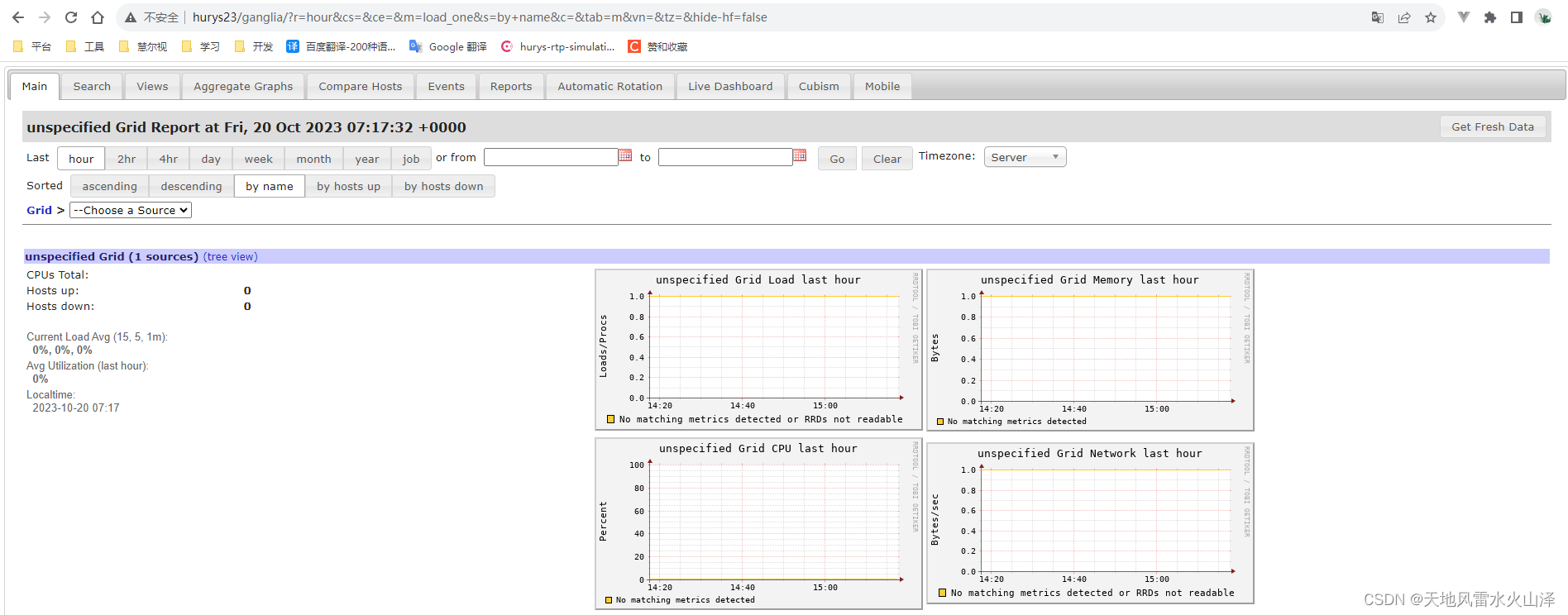The height and width of the screenshot is (615, 1568).
Task: Click the Get Fresh Data button
Action: coord(1492,126)
